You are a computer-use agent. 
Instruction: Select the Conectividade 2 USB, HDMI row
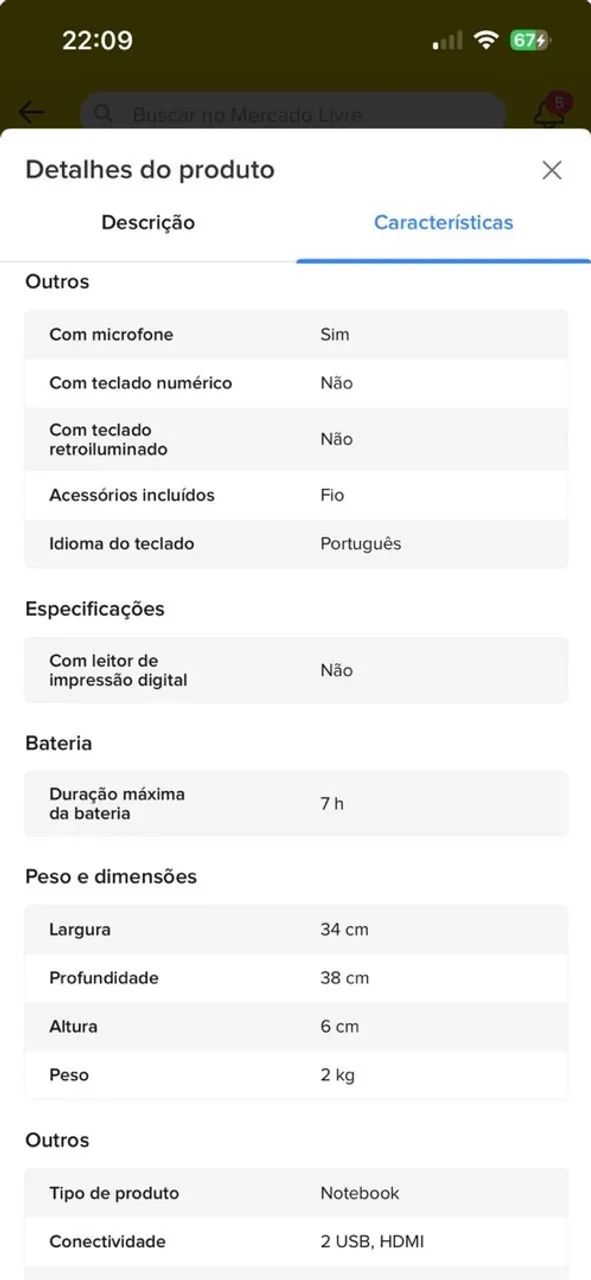point(296,1242)
